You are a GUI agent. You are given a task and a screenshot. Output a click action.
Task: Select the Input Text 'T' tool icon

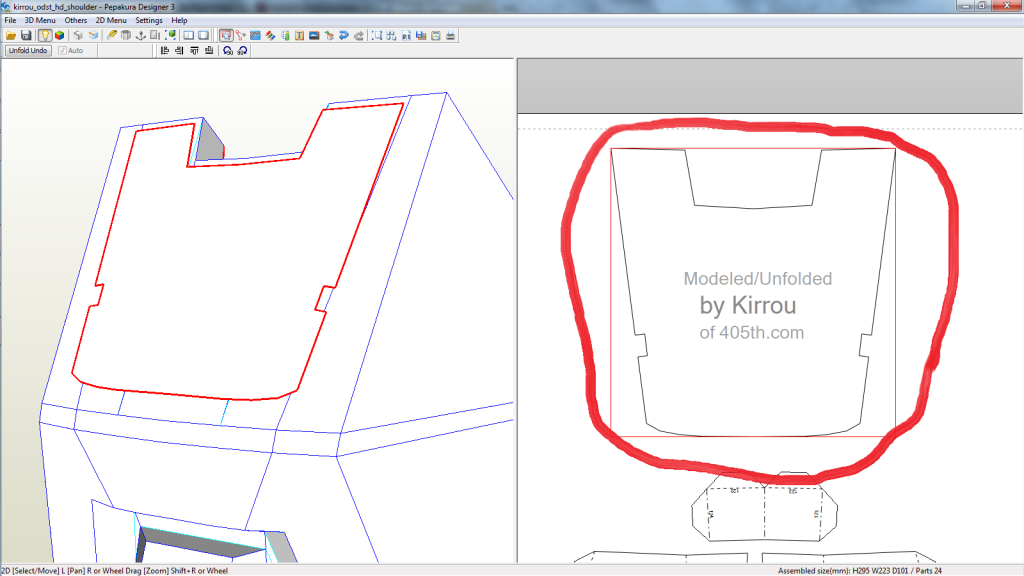300,35
